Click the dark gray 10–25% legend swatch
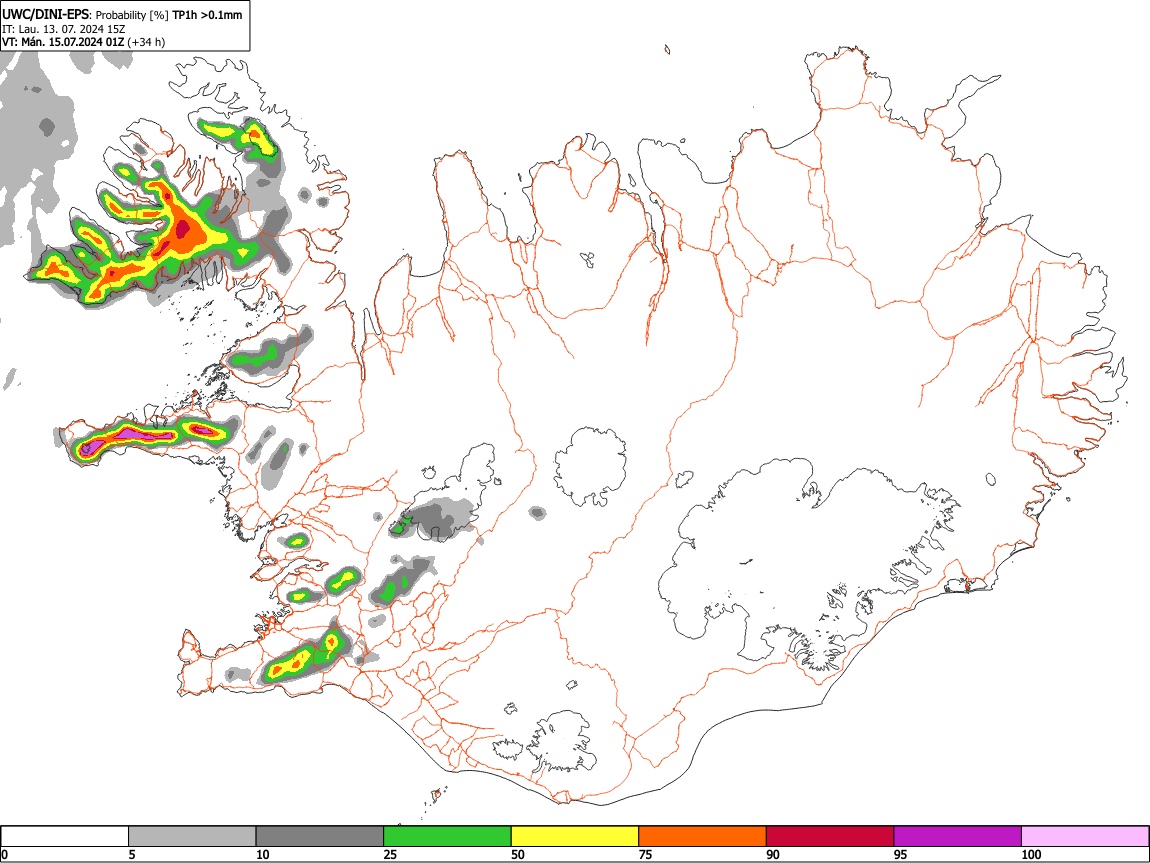The height and width of the screenshot is (863, 1150). [x=320, y=837]
